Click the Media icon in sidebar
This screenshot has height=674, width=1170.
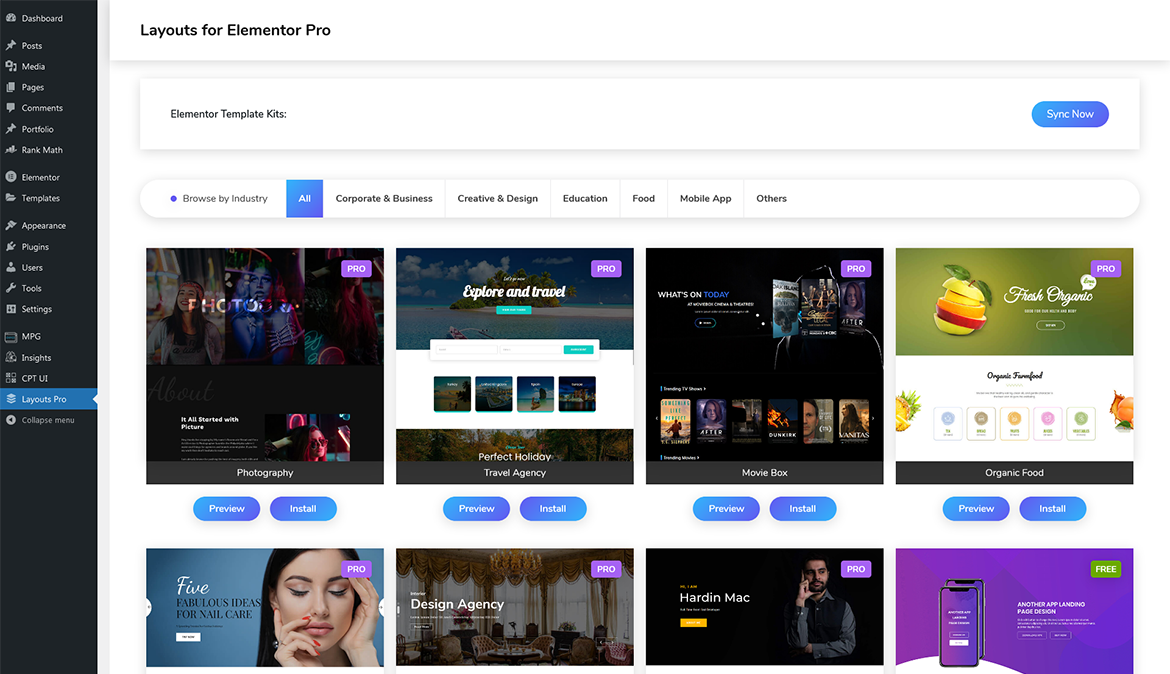10,66
